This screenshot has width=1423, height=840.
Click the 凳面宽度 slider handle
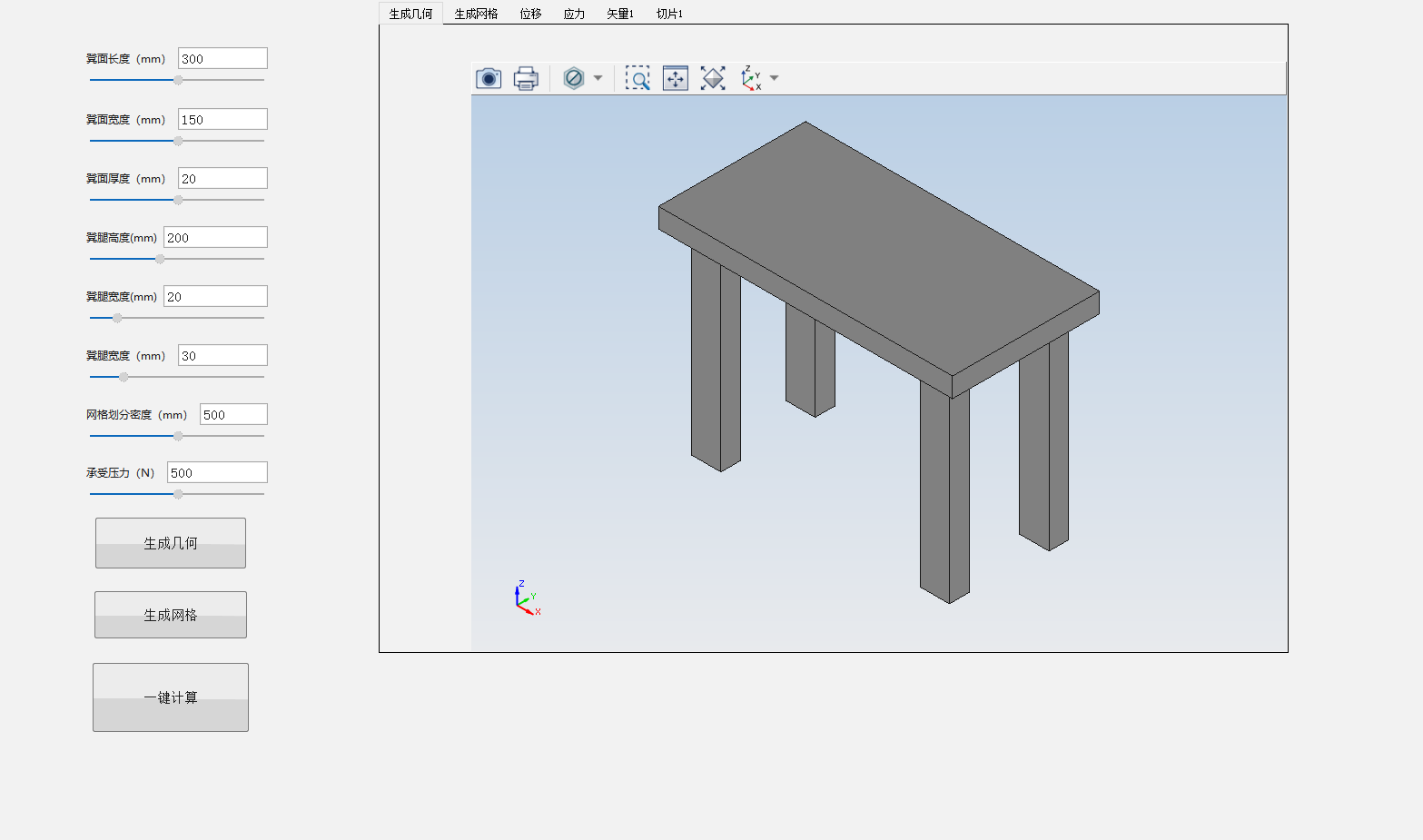pos(178,141)
